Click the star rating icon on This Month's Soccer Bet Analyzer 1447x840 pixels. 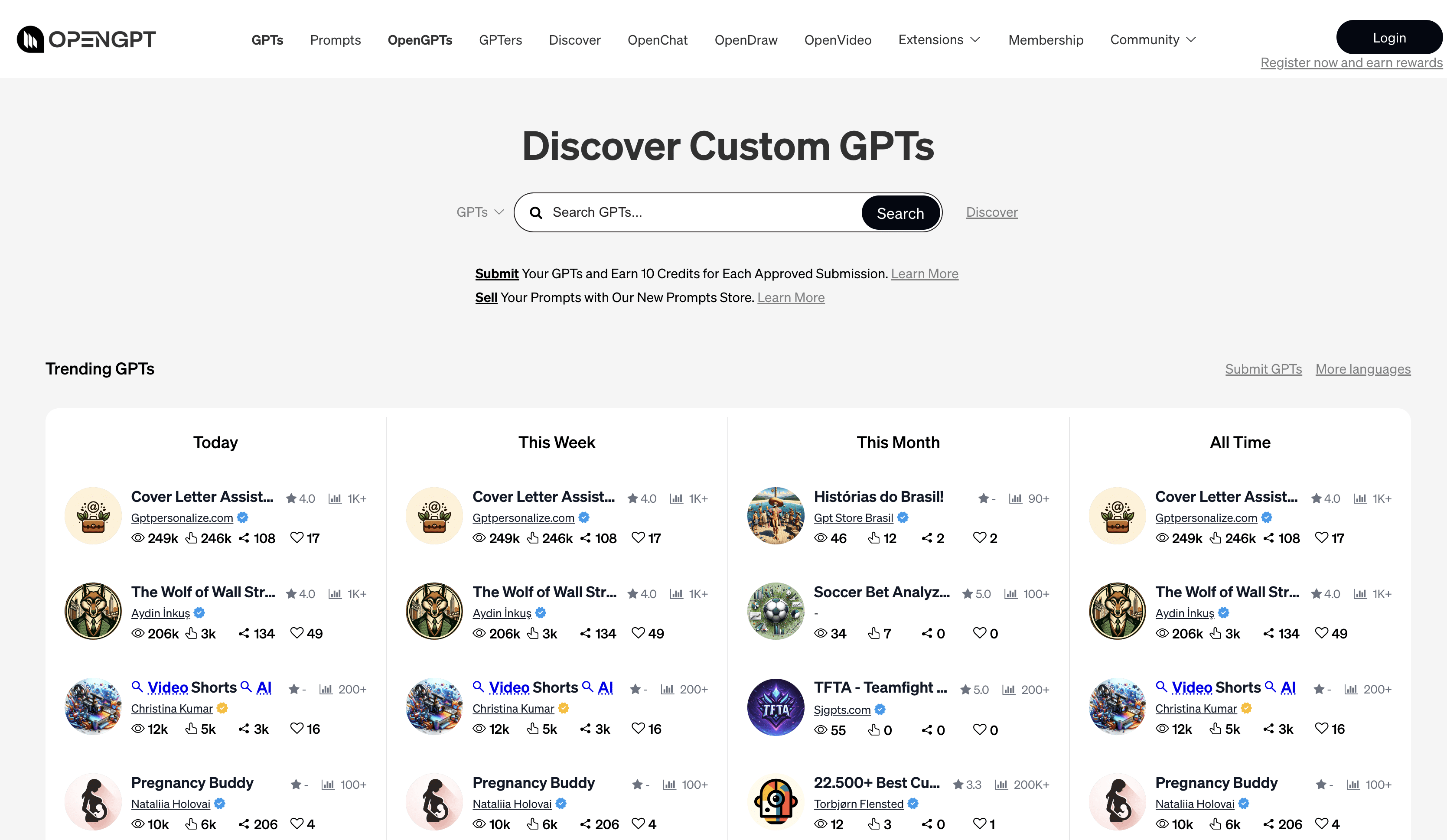[x=968, y=594]
